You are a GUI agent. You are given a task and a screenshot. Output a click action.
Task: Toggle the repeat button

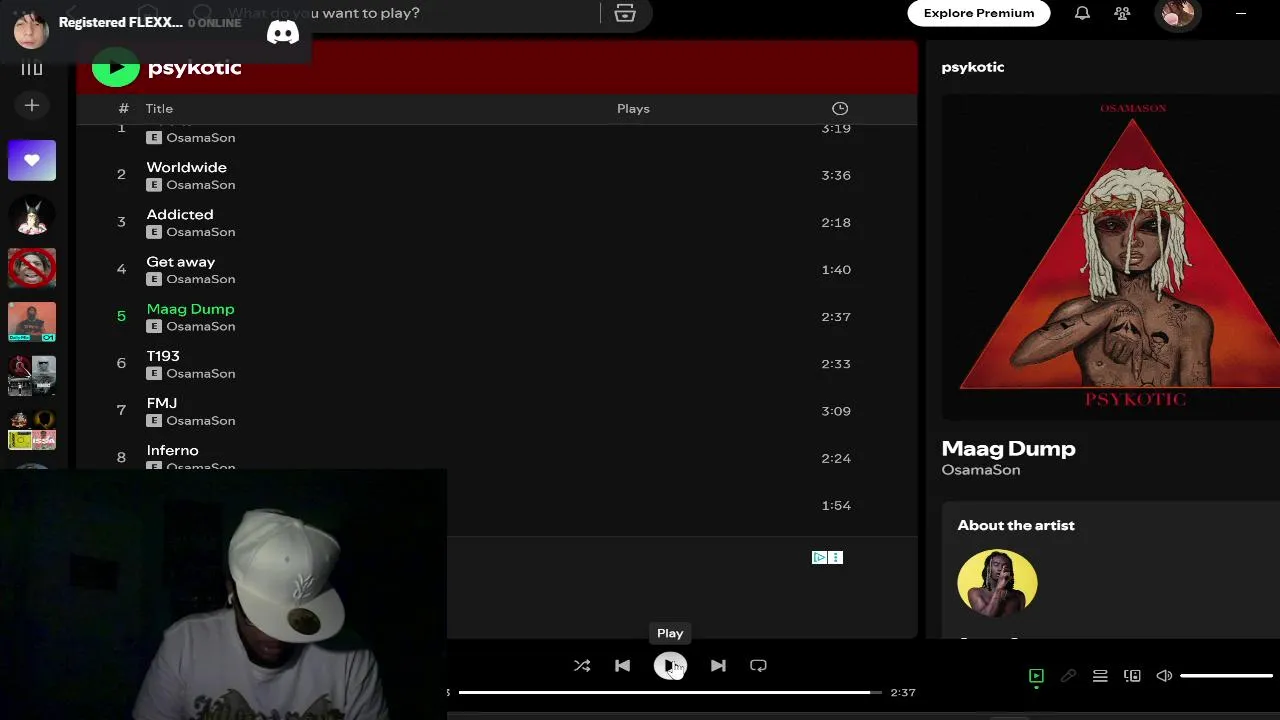tap(758, 666)
